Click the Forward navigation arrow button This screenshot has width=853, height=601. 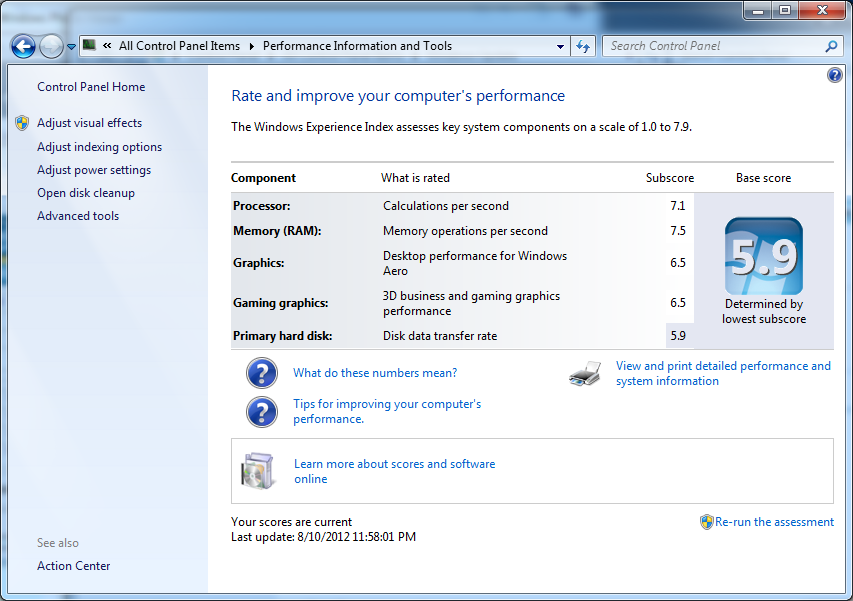click(x=52, y=46)
